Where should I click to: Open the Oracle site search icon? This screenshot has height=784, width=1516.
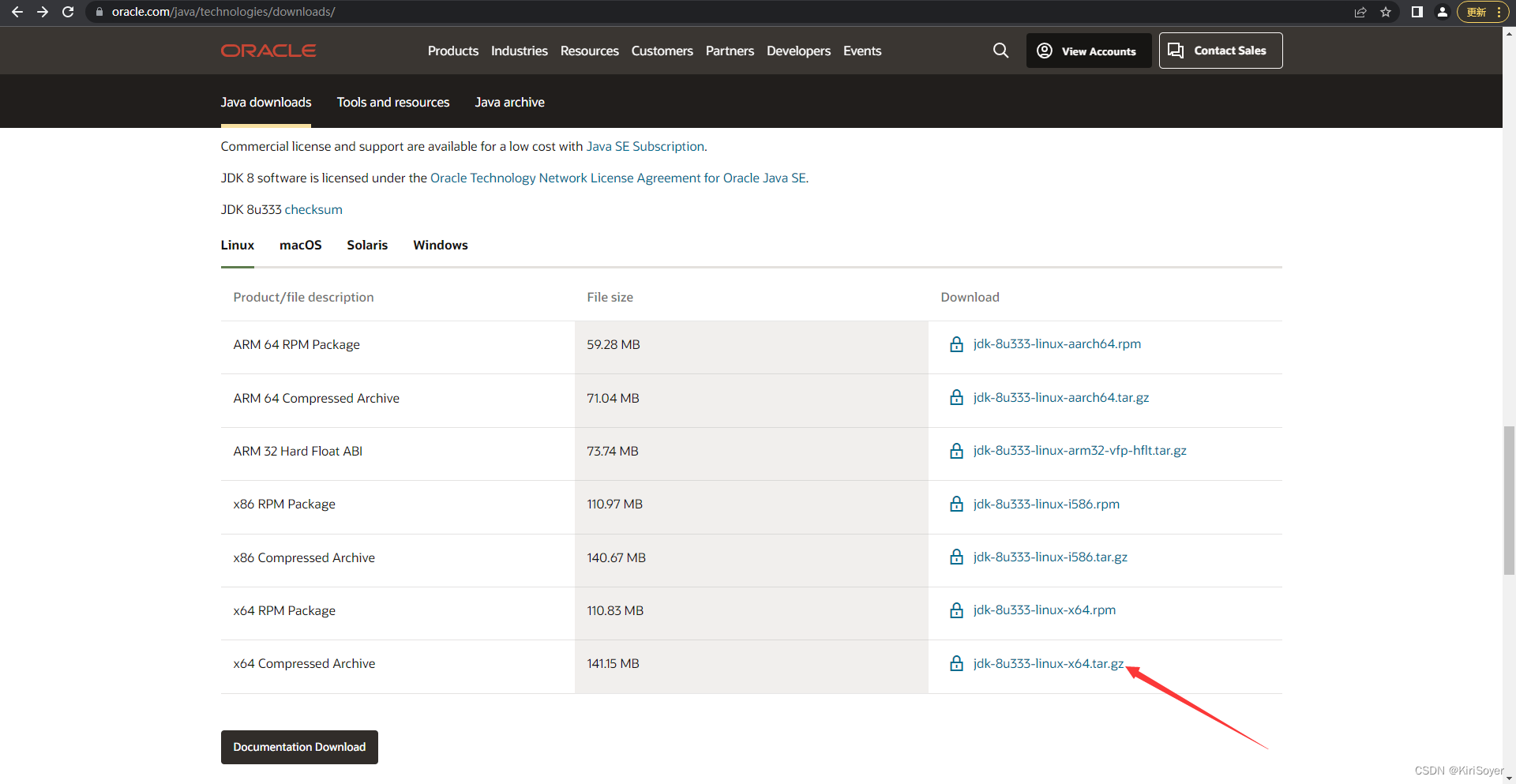pos(1000,51)
